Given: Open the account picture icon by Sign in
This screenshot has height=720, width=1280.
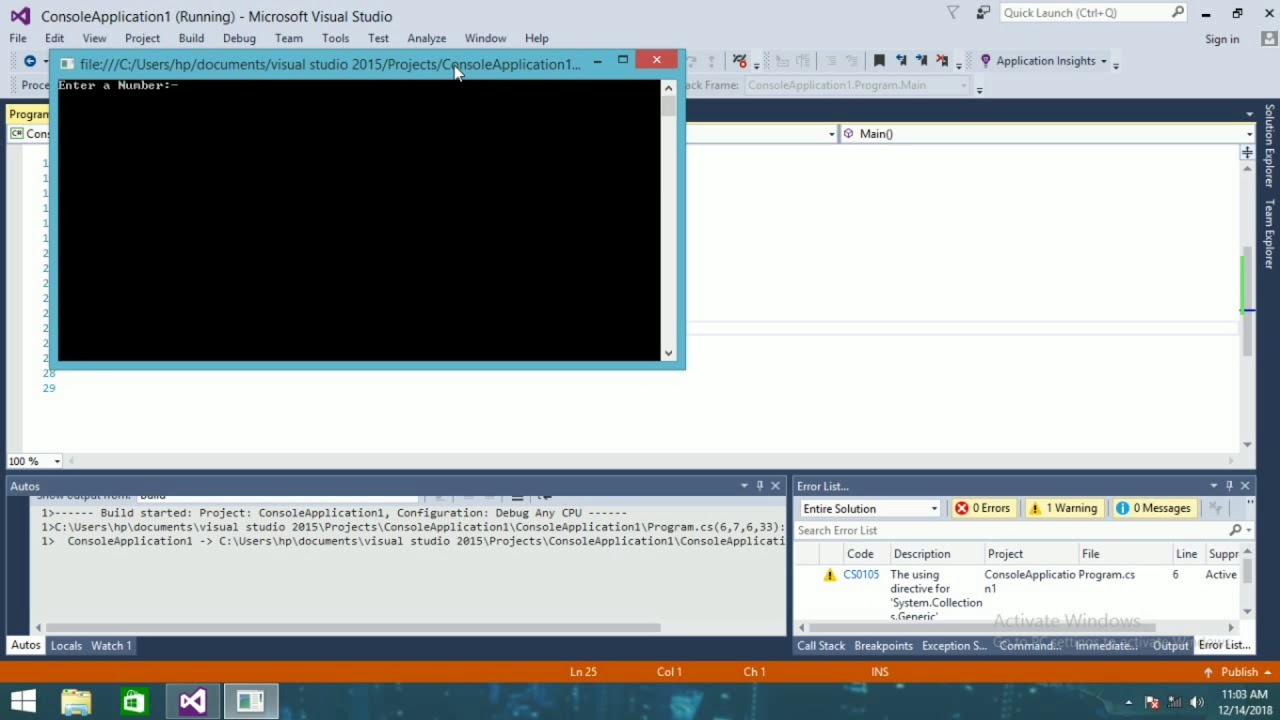Looking at the screenshot, I should (x=1268, y=39).
